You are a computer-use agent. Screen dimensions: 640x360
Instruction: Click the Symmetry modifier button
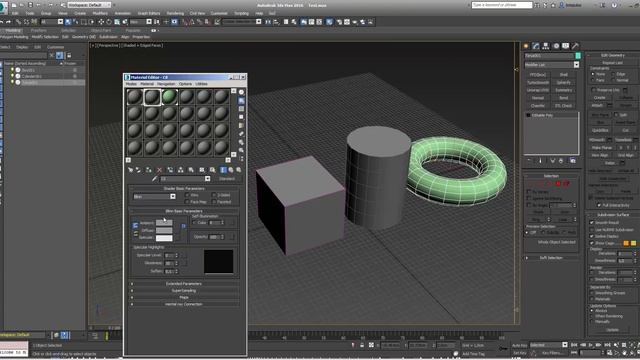click(x=564, y=90)
